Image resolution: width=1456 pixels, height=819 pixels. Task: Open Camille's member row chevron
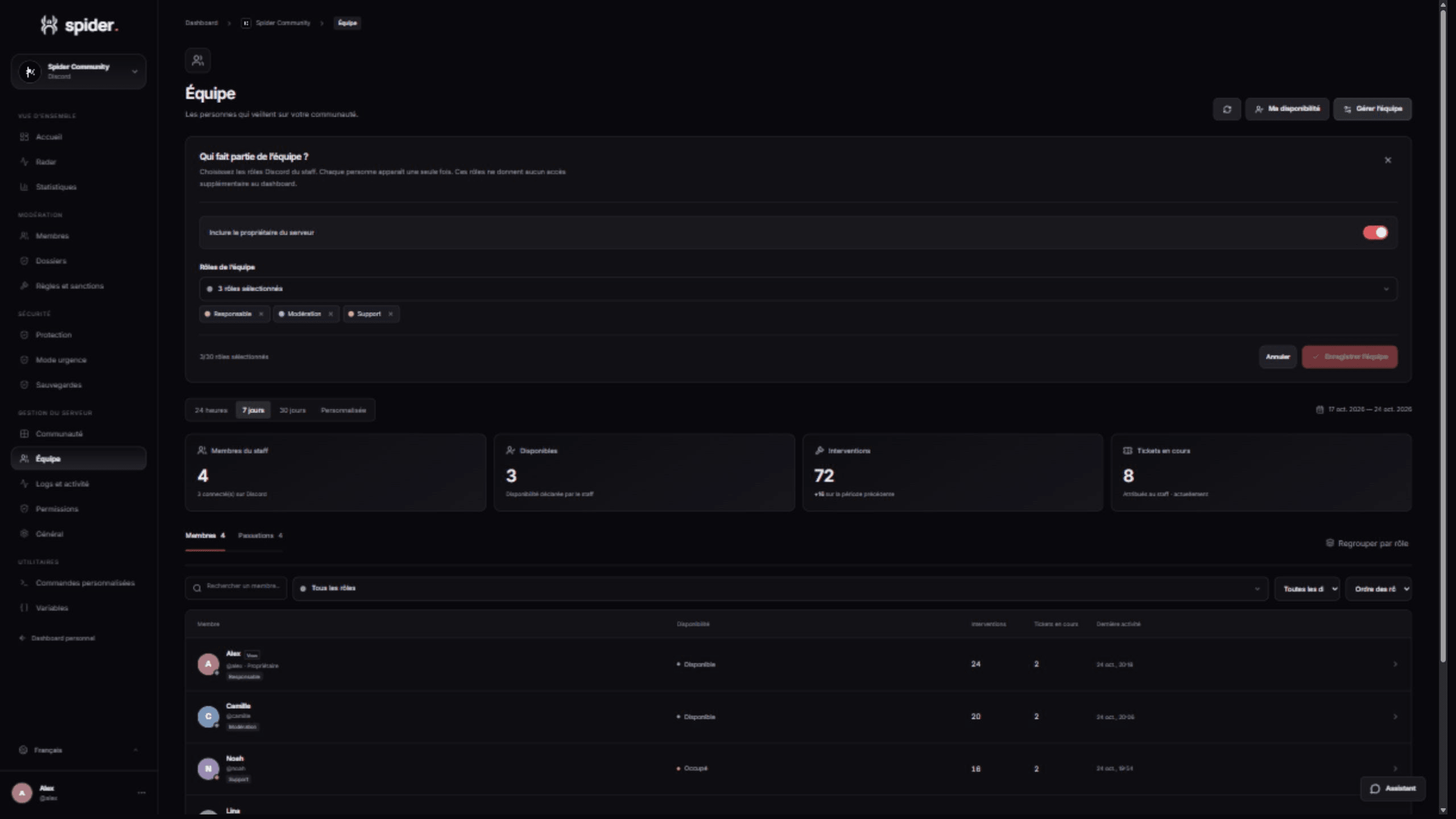point(1395,717)
